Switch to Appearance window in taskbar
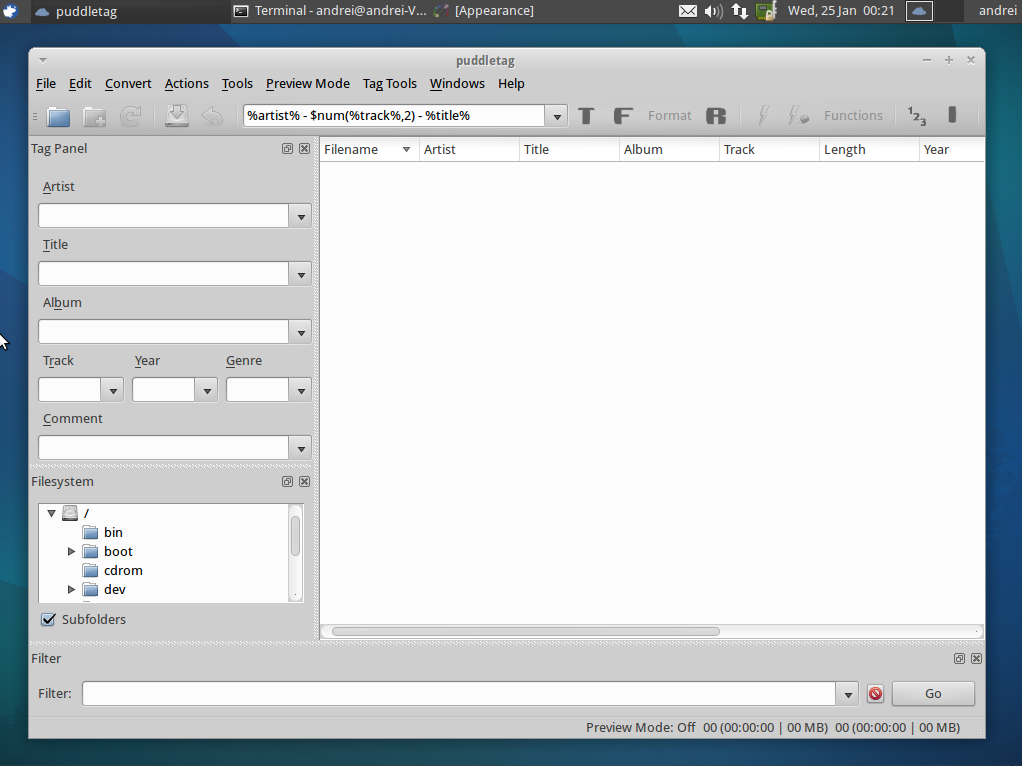This screenshot has width=1022, height=766. click(486, 11)
